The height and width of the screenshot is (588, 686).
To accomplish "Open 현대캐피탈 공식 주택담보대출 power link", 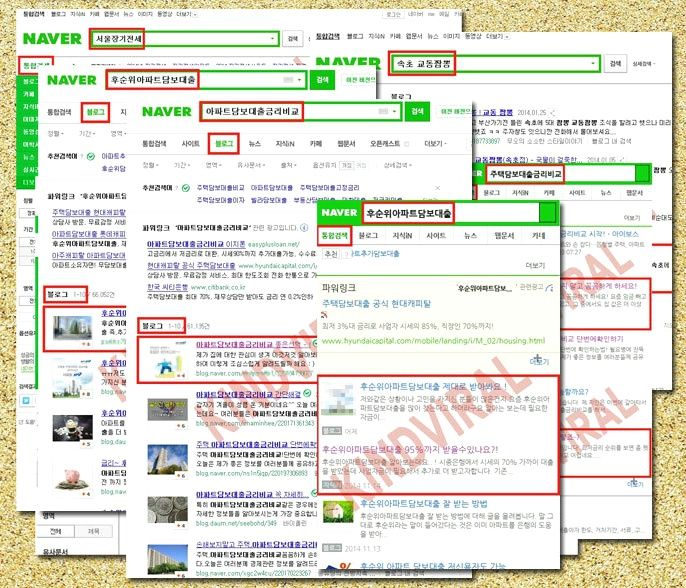I will click(x=191, y=266).
